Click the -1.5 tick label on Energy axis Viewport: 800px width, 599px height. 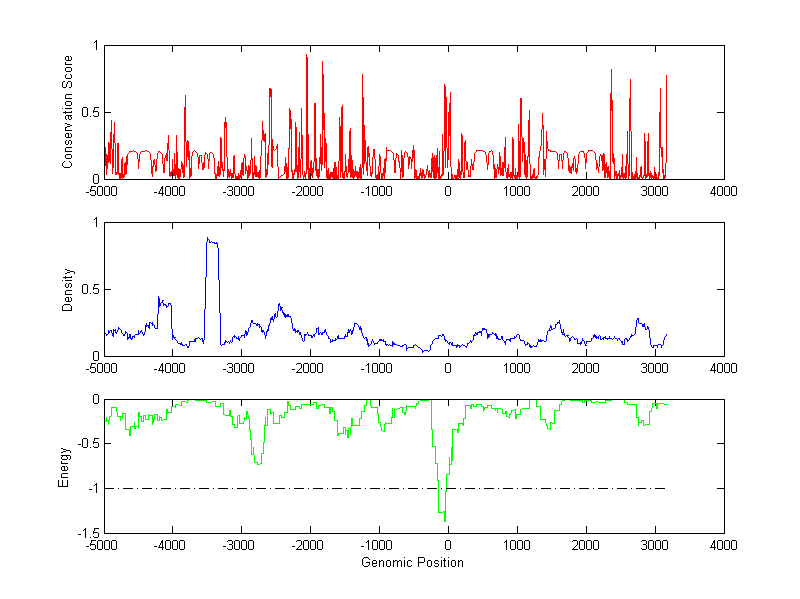tap(87, 534)
